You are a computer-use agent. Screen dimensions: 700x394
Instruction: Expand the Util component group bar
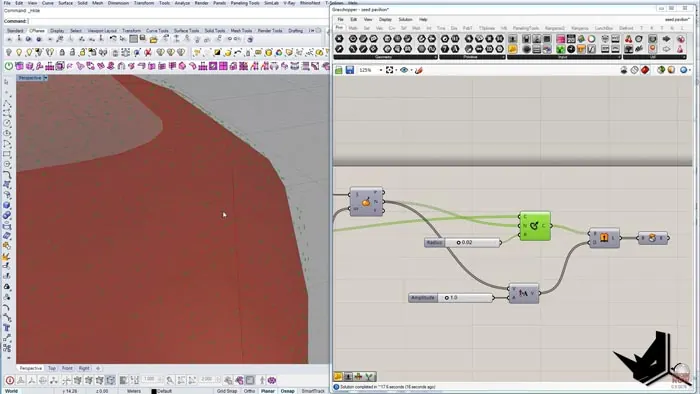tap(655, 57)
